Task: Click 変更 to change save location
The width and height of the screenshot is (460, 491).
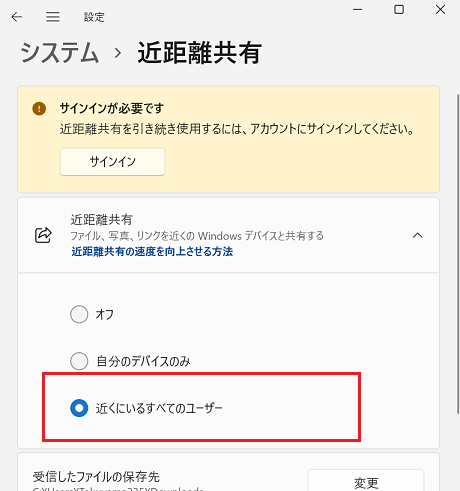Action: [366, 482]
